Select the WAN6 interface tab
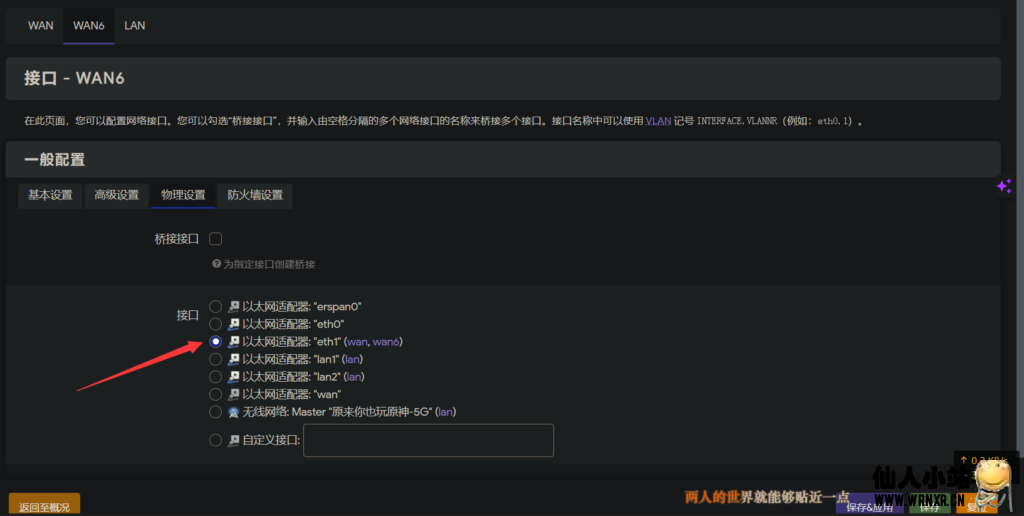 [x=89, y=26]
